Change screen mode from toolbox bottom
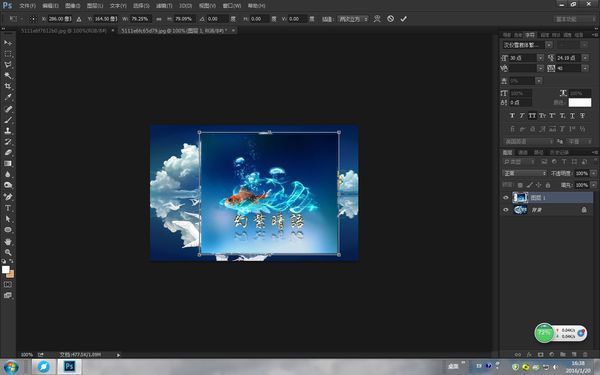 pyautogui.click(x=8, y=295)
